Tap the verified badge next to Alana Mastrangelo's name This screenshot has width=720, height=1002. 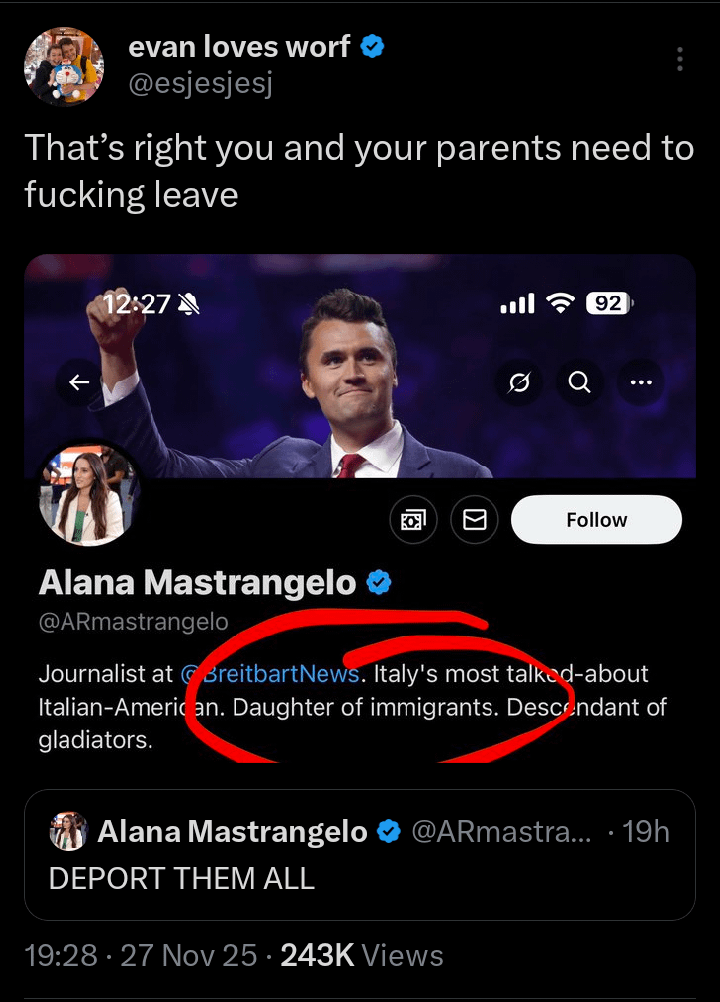(379, 582)
